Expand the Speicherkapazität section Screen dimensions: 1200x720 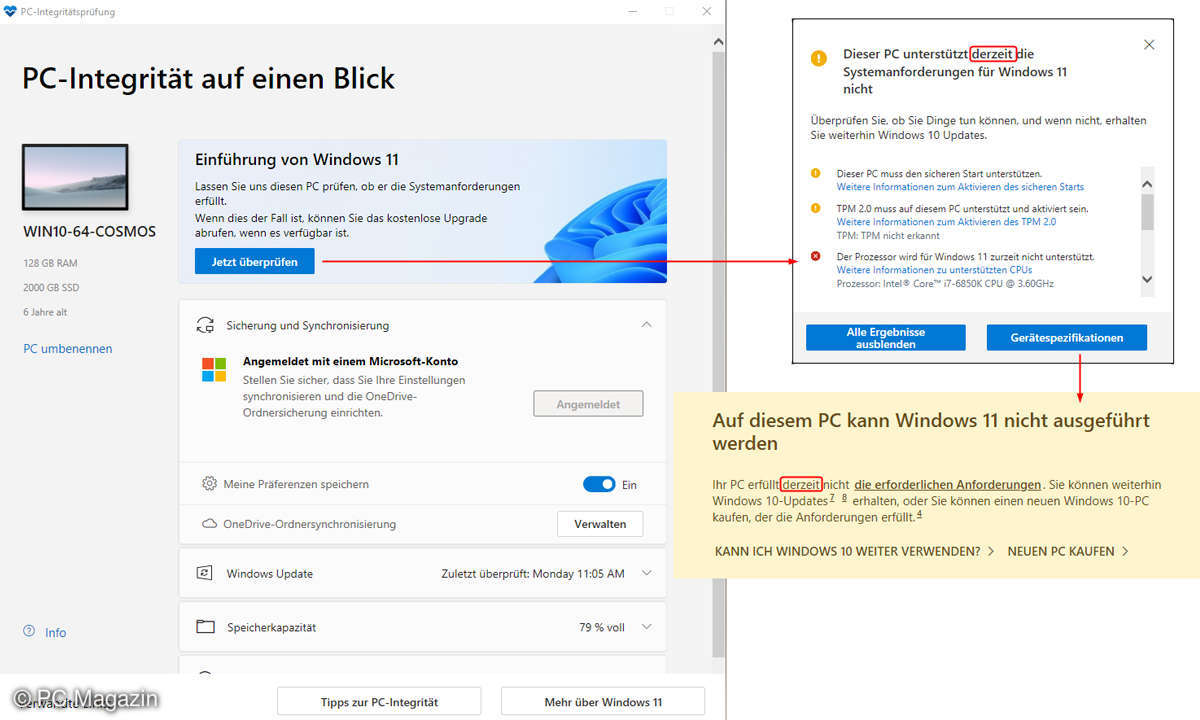pyautogui.click(x=646, y=627)
